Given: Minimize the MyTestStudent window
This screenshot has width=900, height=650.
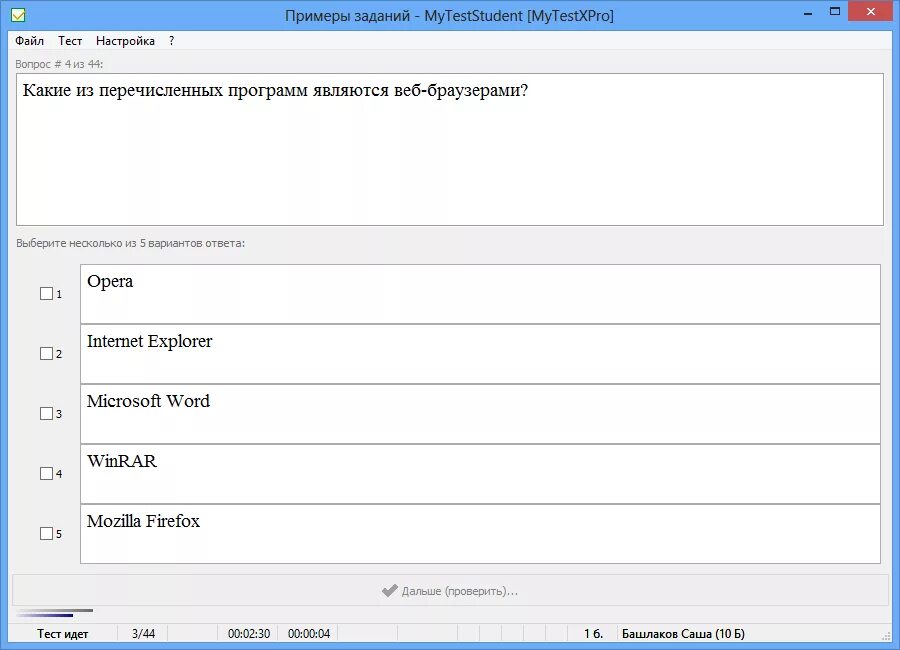Looking at the screenshot, I should tap(808, 13).
